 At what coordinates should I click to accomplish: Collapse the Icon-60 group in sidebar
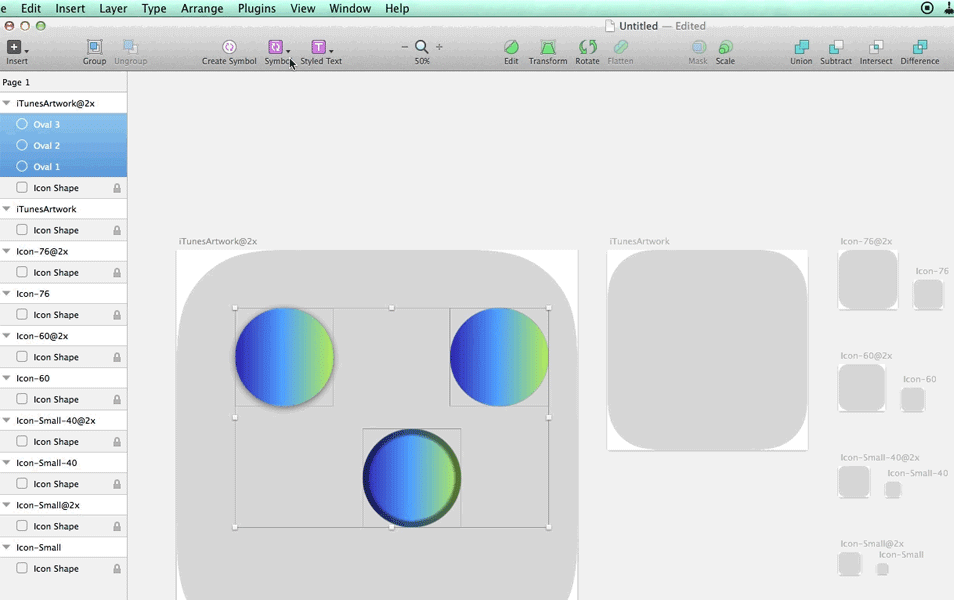[8, 378]
